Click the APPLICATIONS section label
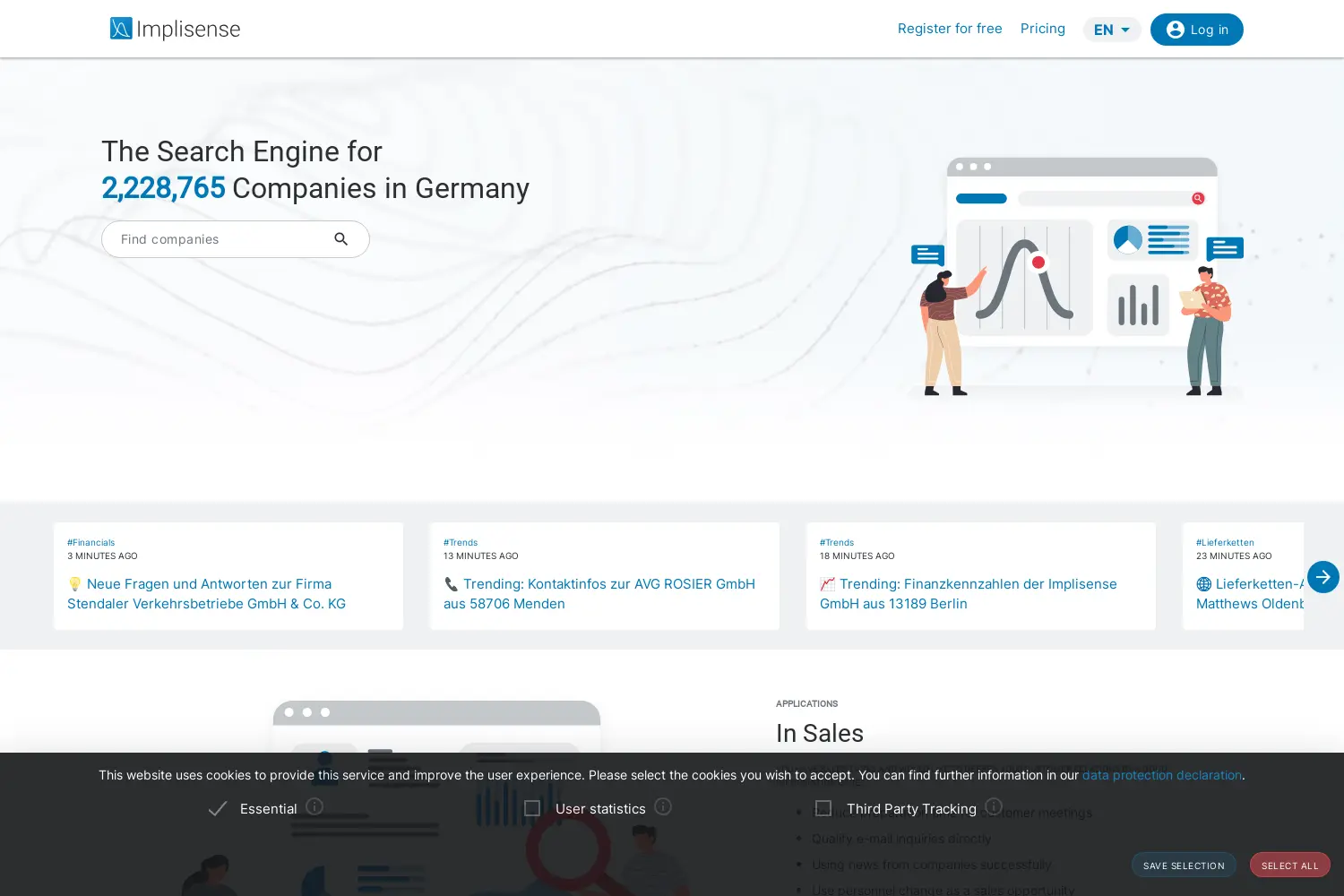 pyautogui.click(x=807, y=703)
